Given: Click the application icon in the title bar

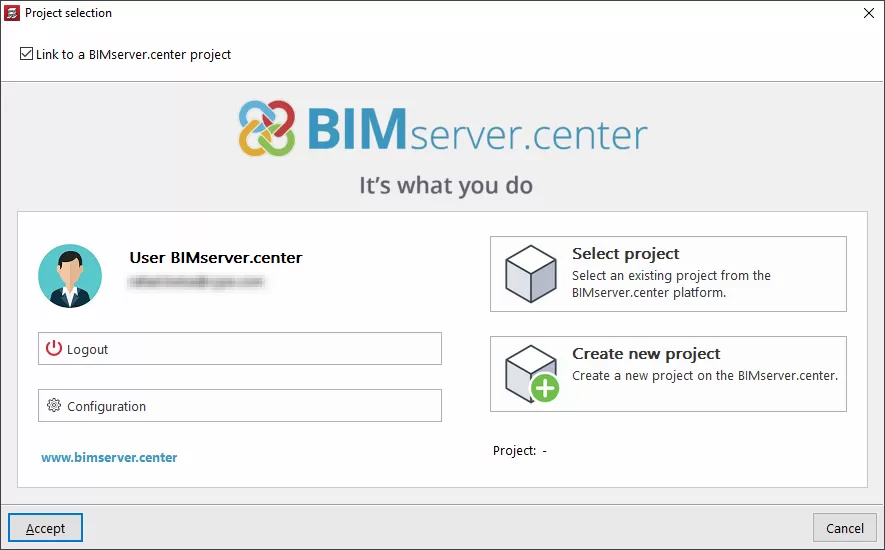Looking at the screenshot, I should [x=12, y=13].
